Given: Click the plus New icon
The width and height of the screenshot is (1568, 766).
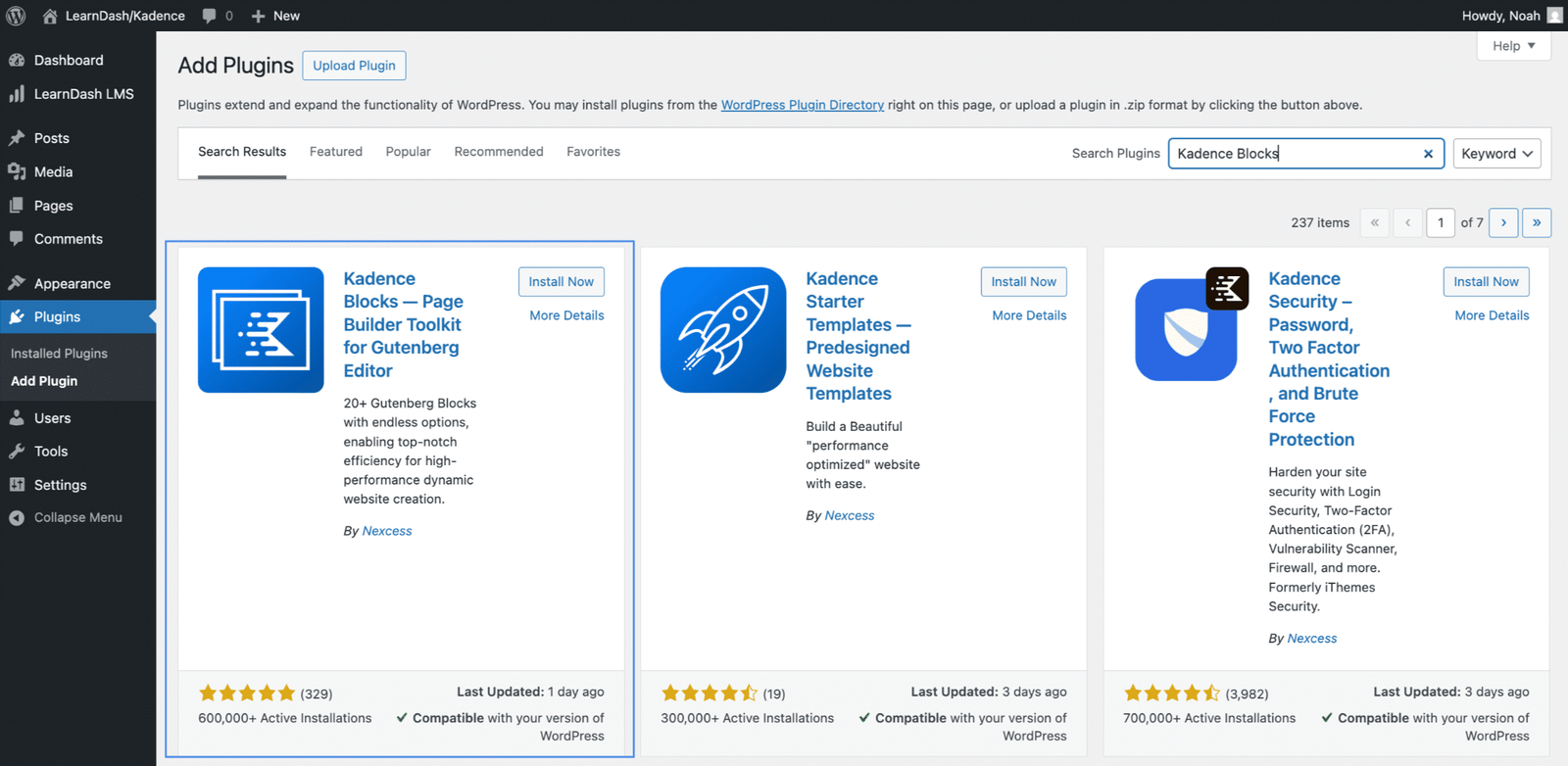Looking at the screenshot, I should point(258,16).
